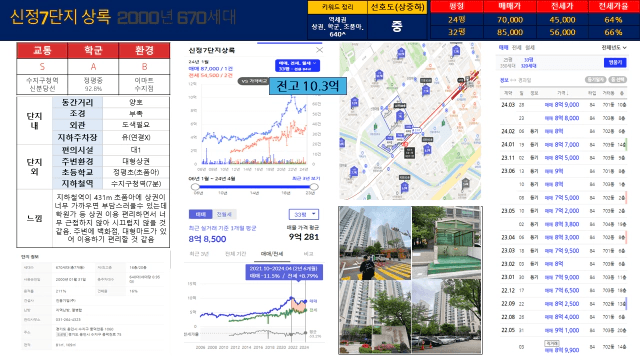Click the 전고 10.3억 label box

308,86
